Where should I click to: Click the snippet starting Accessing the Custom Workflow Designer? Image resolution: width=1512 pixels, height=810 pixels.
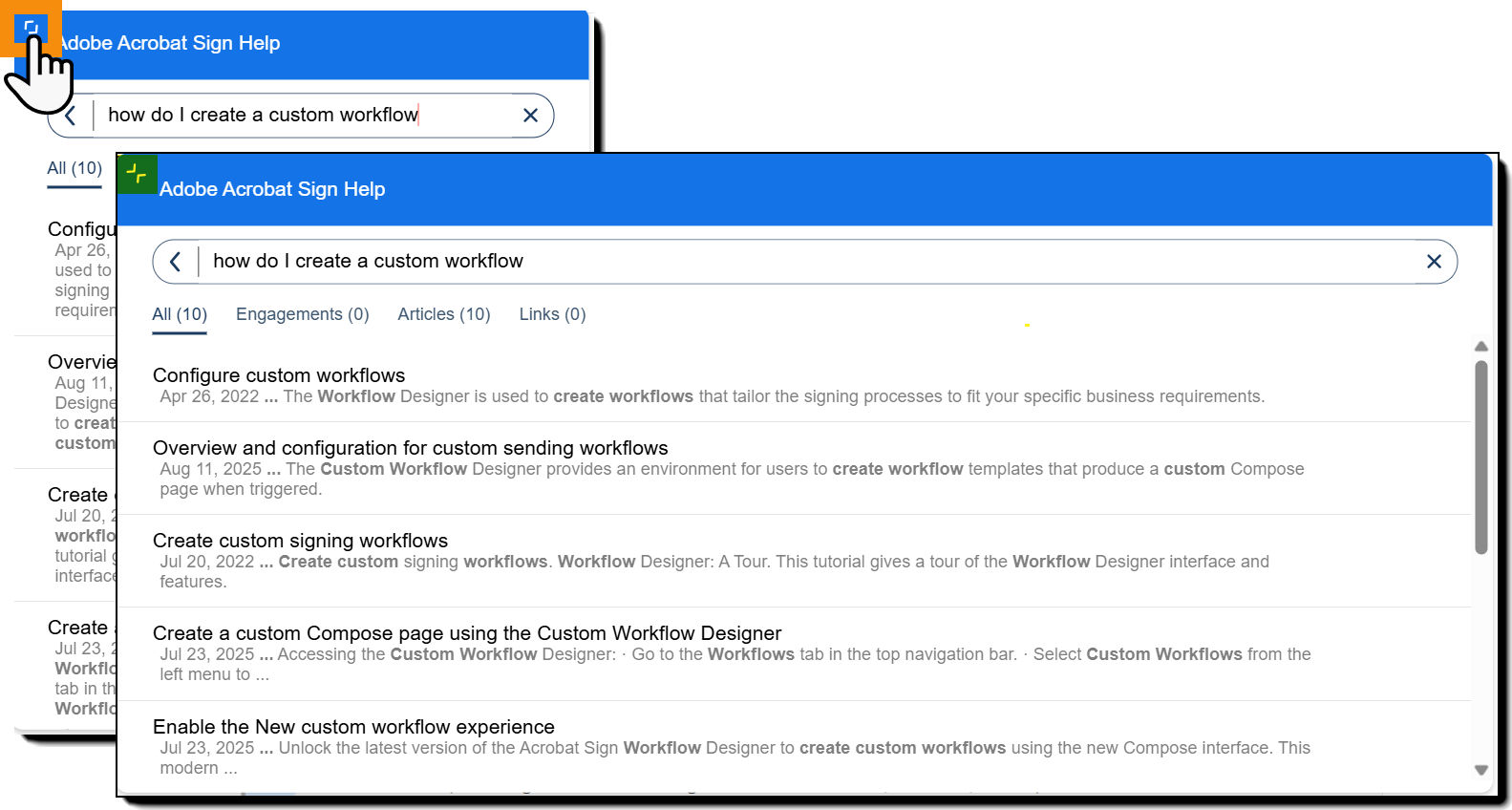pyautogui.click(x=735, y=664)
